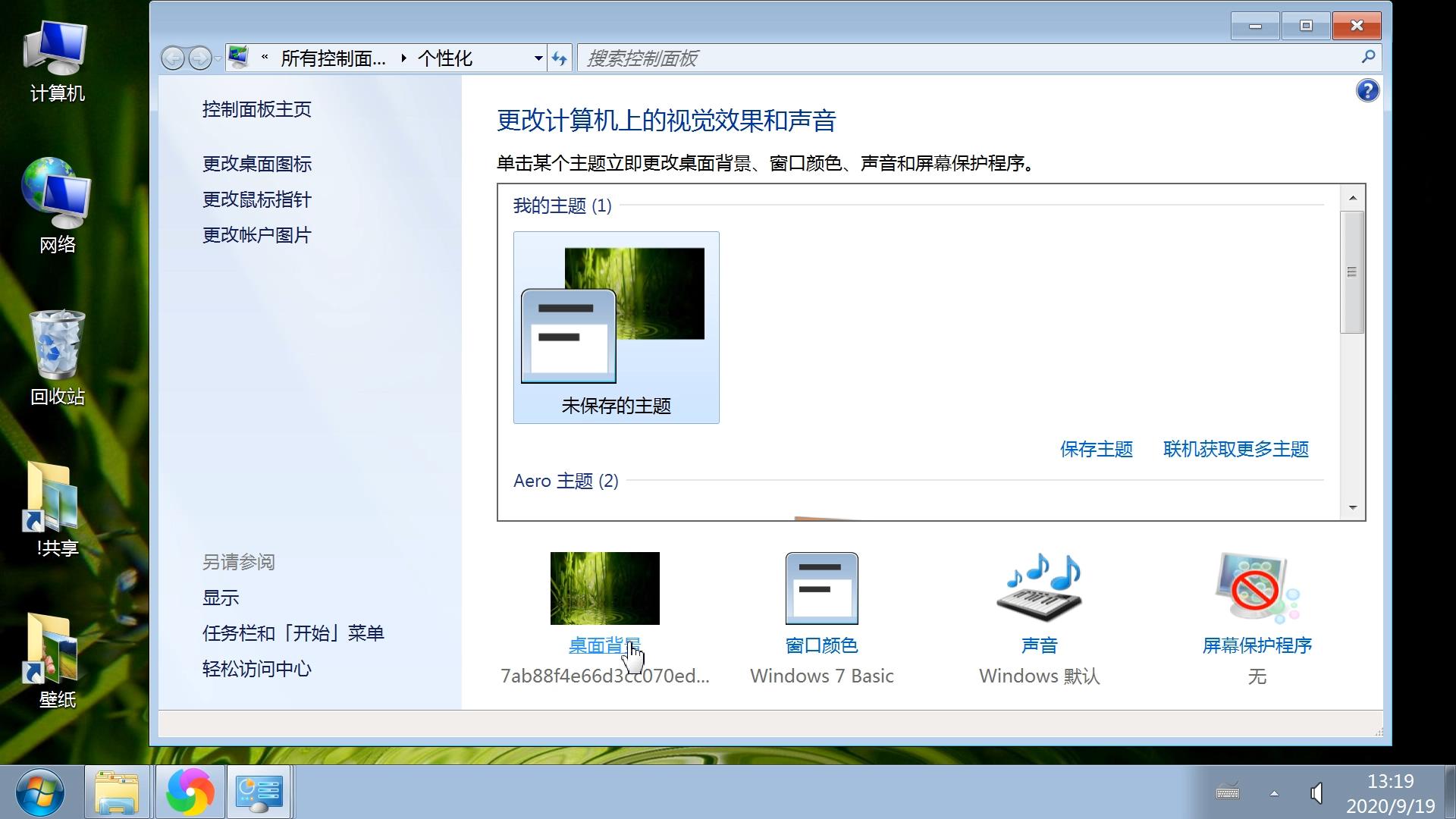
Task: Select the 未保存的主题 theme thumbnail
Action: (615, 326)
